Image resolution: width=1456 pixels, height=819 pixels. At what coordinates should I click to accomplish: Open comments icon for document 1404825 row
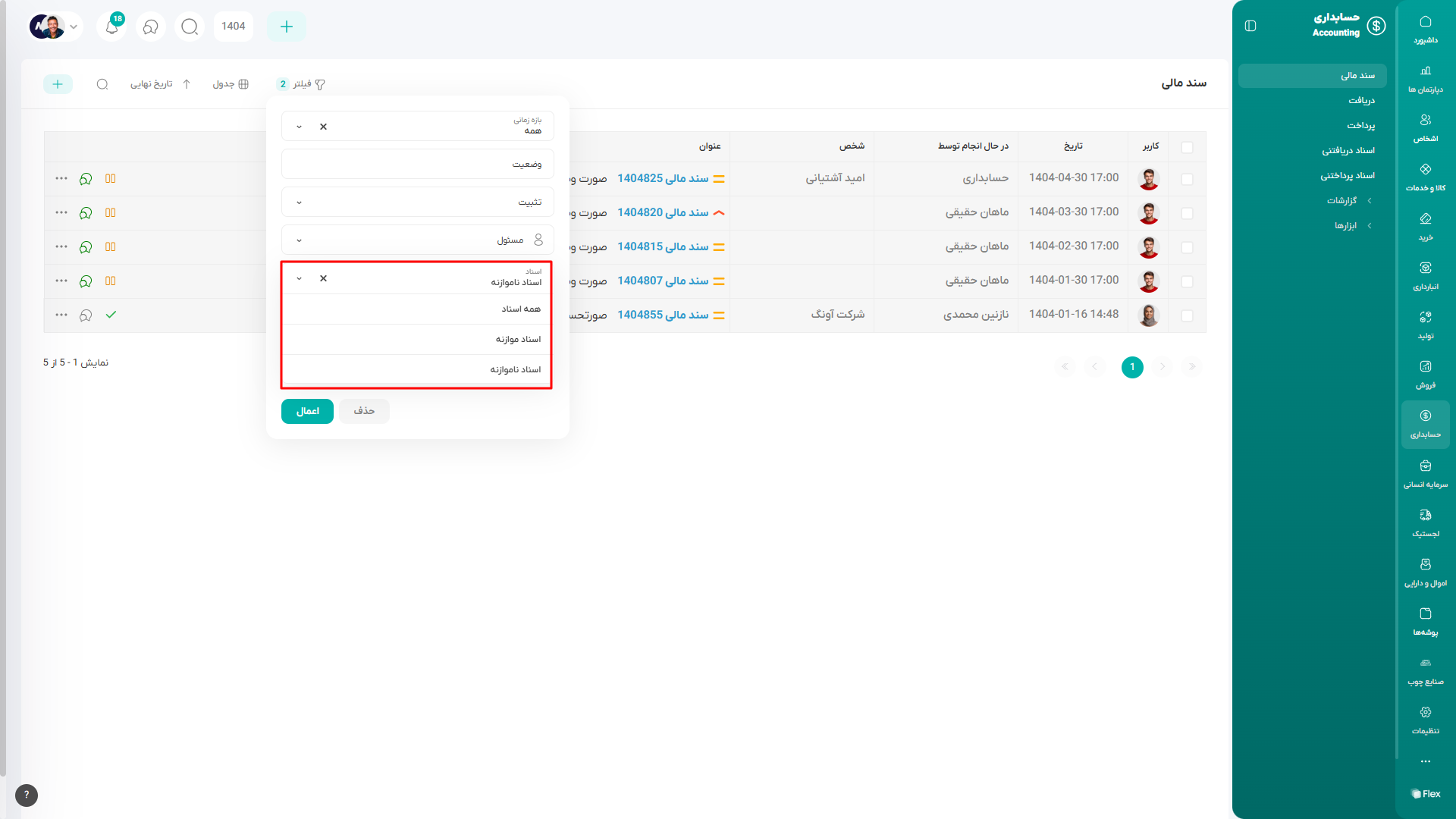click(x=86, y=179)
